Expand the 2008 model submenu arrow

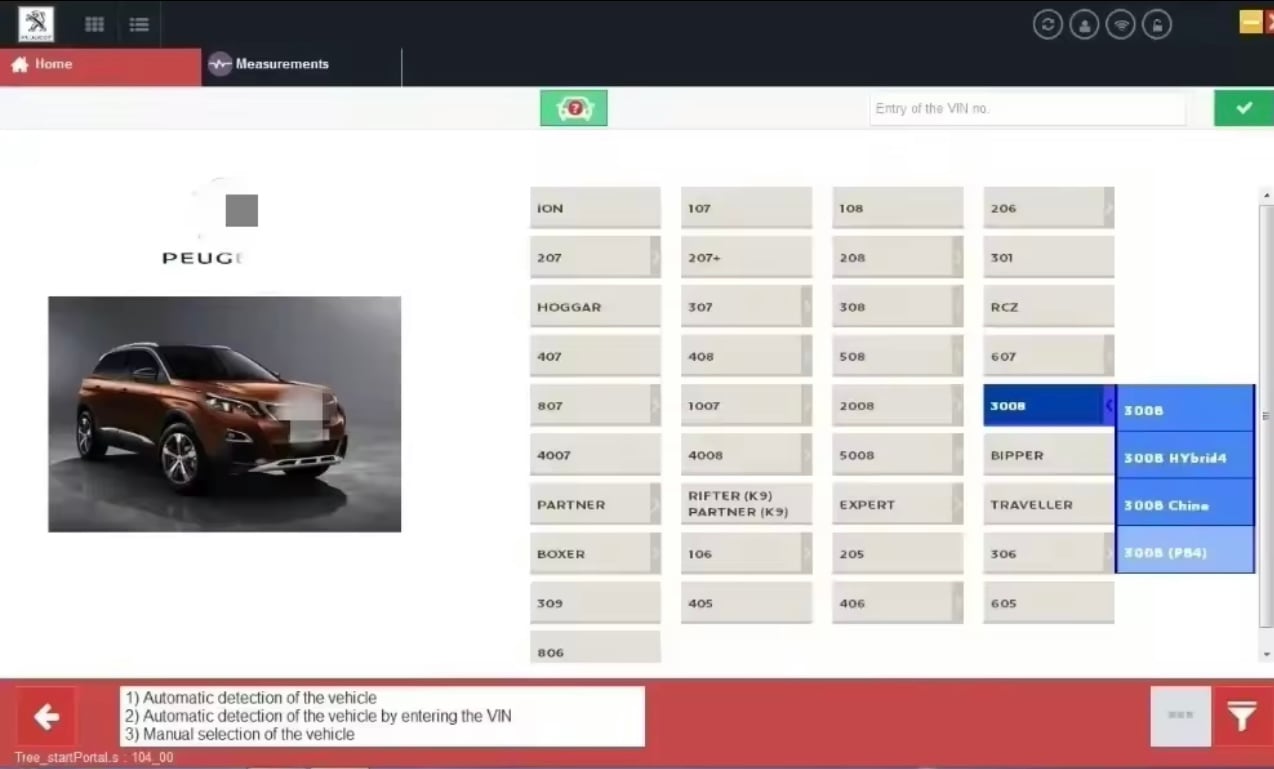coord(958,405)
